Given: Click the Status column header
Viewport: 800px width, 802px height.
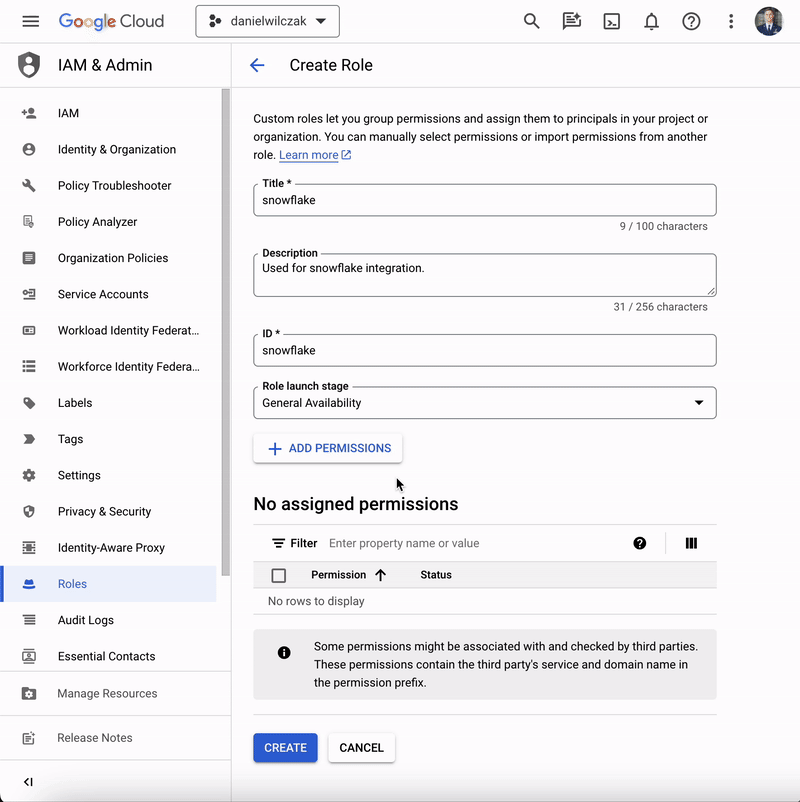Looking at the screenshot, I should tap(436, 575).
